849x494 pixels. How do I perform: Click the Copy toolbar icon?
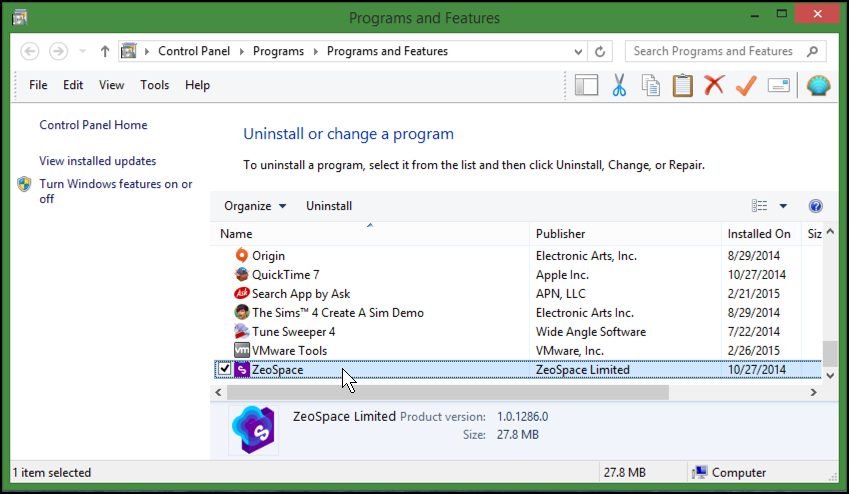pos(650,85)
